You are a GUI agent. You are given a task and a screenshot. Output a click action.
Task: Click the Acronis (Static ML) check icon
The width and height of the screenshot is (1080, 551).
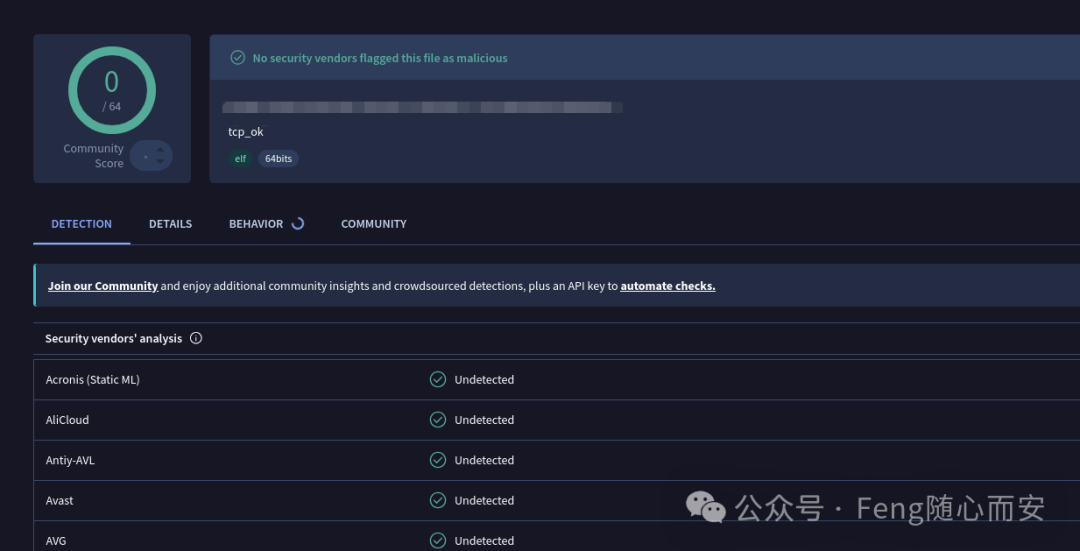[x=437, y=380]
